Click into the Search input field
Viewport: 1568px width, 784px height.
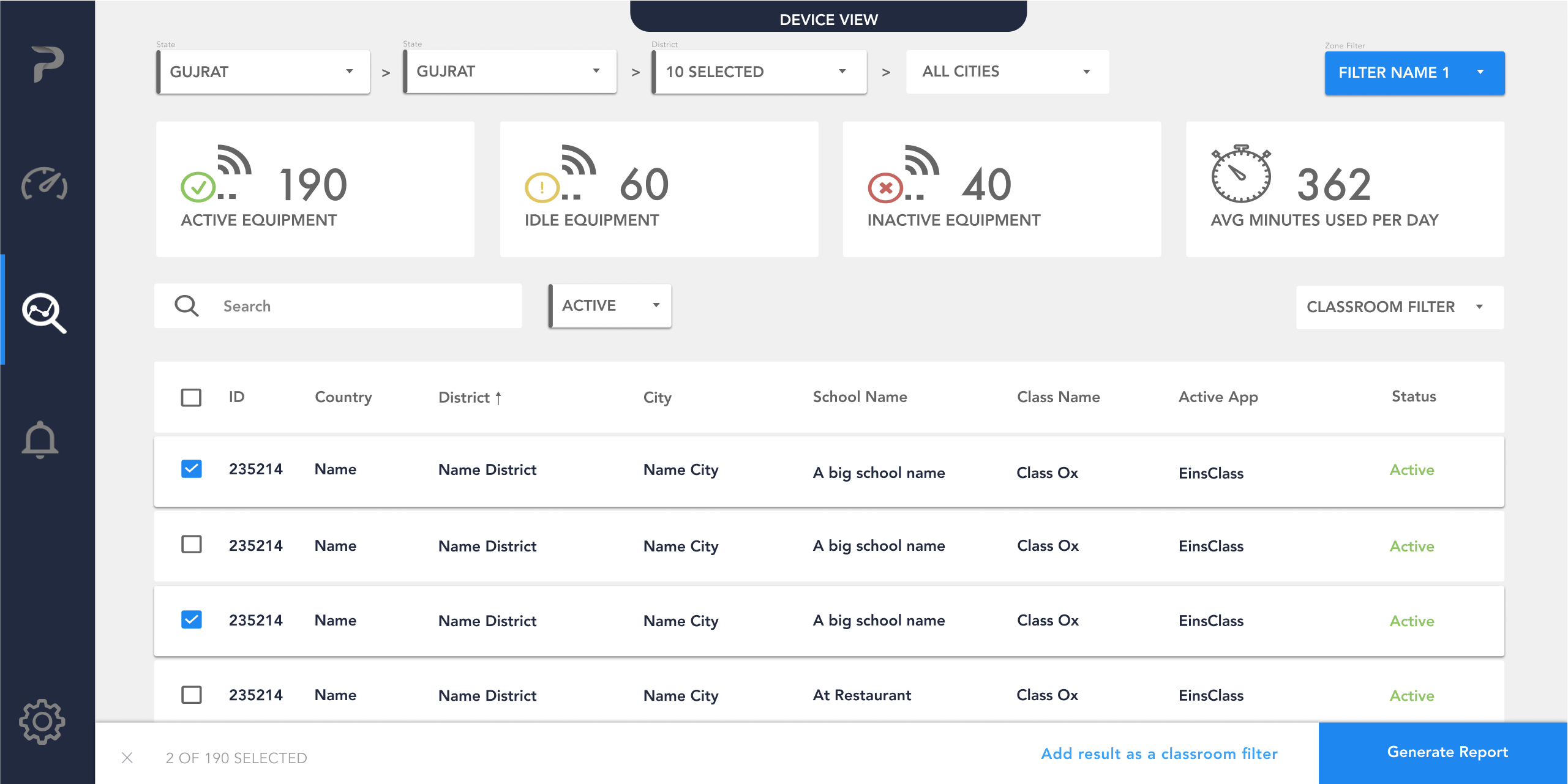pyautogui.click(x=367, y=305)
